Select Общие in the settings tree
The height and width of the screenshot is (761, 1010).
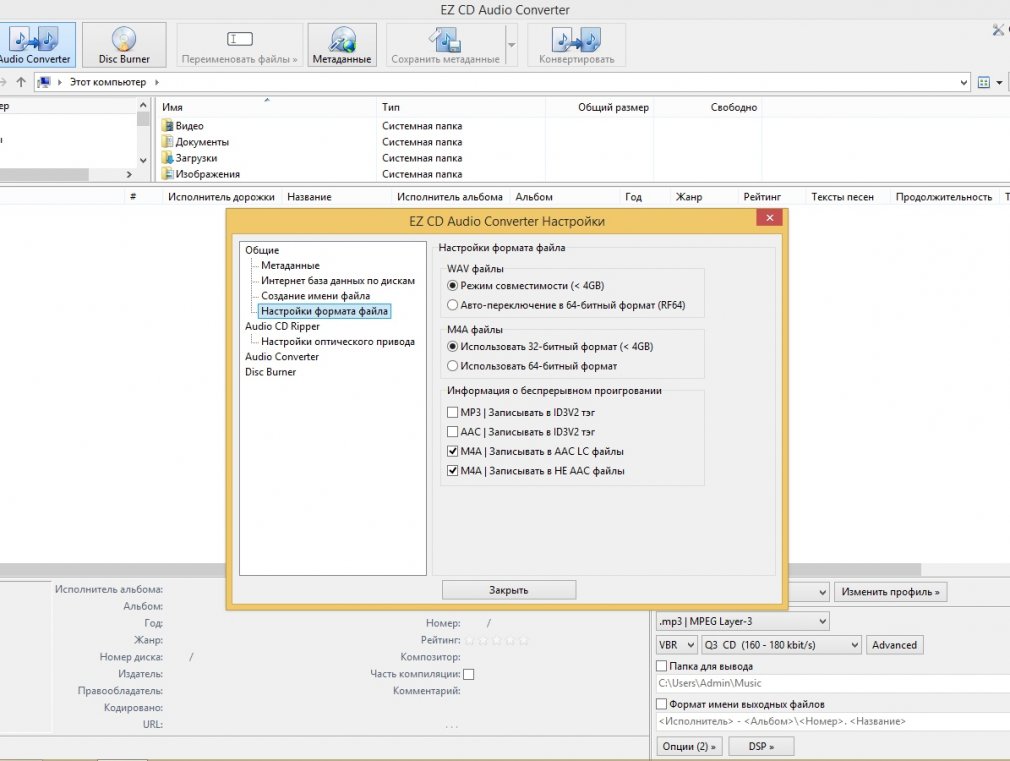(262, 250)
